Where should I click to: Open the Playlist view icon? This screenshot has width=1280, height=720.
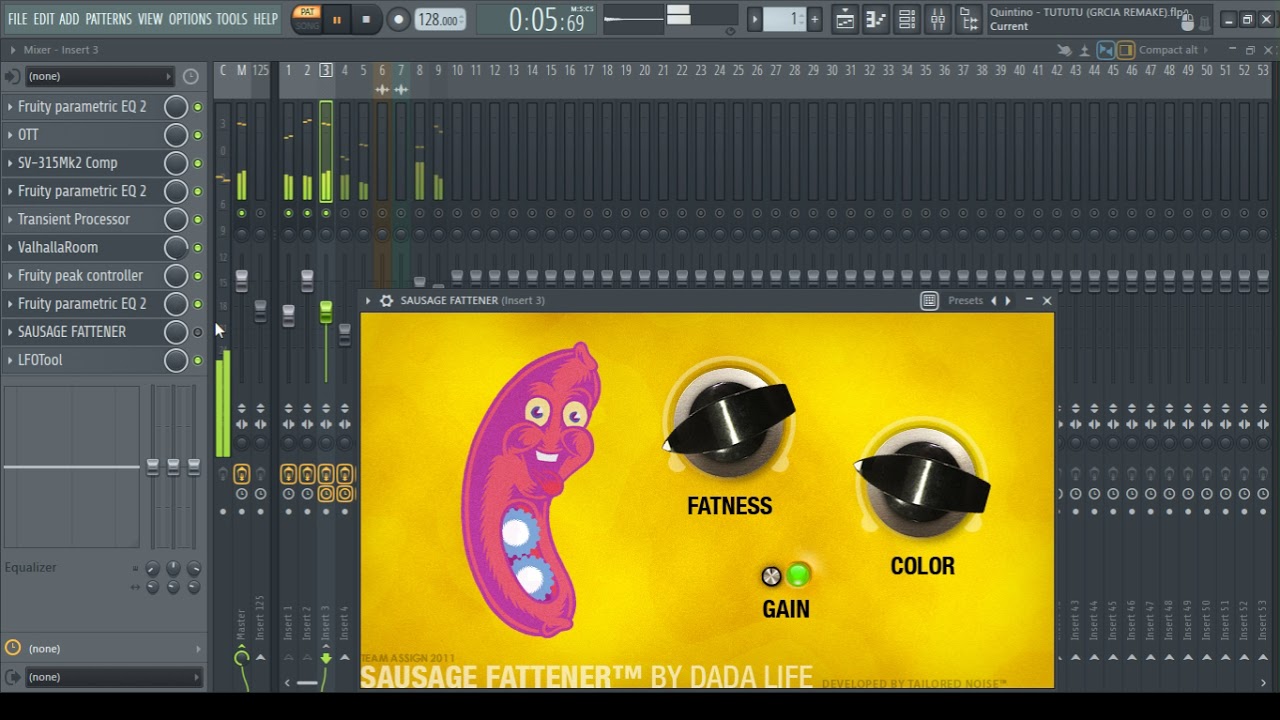tap(845, 19)
